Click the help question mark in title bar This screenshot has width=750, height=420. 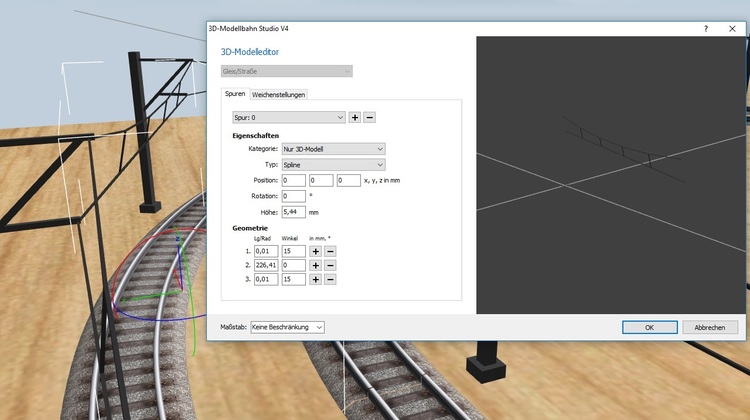point(706,29)
